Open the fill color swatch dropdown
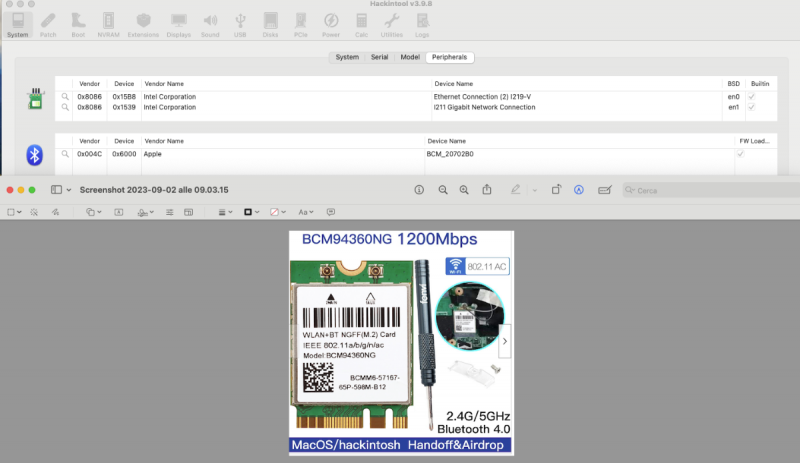This screenshot has height=463, width=800. click(x=278, y=212)
